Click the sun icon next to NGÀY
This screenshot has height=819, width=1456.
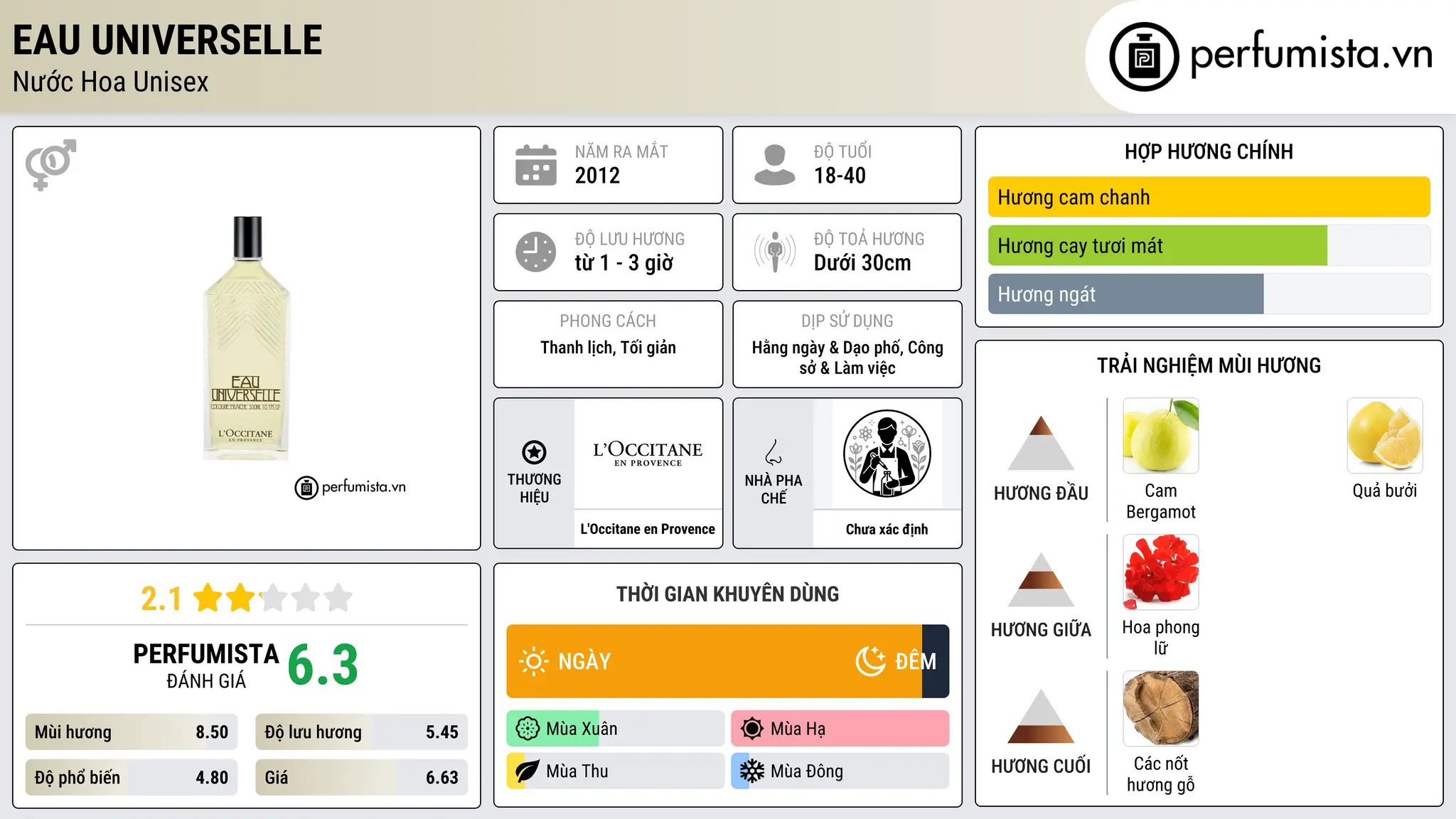[x=533, y=661]
